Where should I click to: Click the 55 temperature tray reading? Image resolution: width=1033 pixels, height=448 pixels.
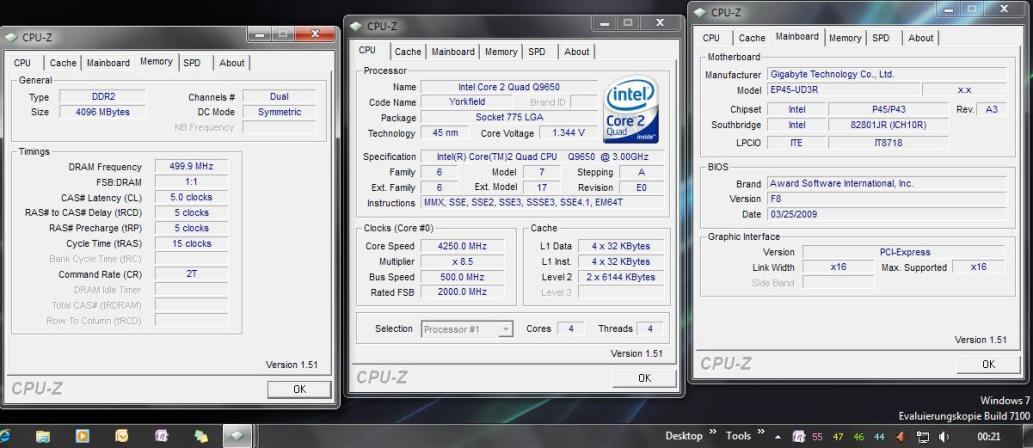[x=818, y=437]
